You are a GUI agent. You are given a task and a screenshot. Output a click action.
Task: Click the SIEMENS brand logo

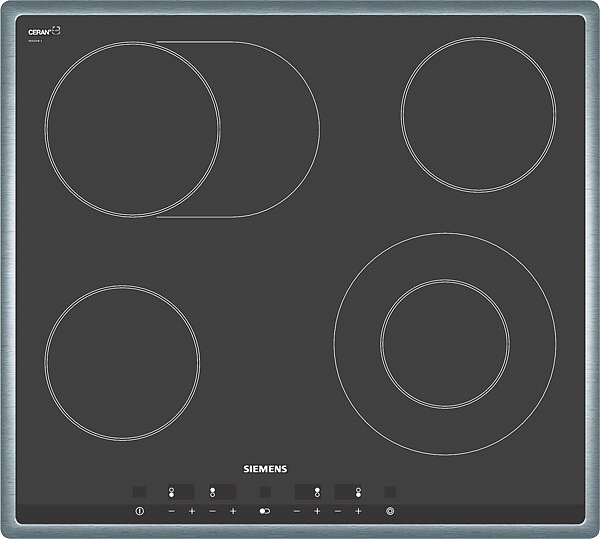265,469
